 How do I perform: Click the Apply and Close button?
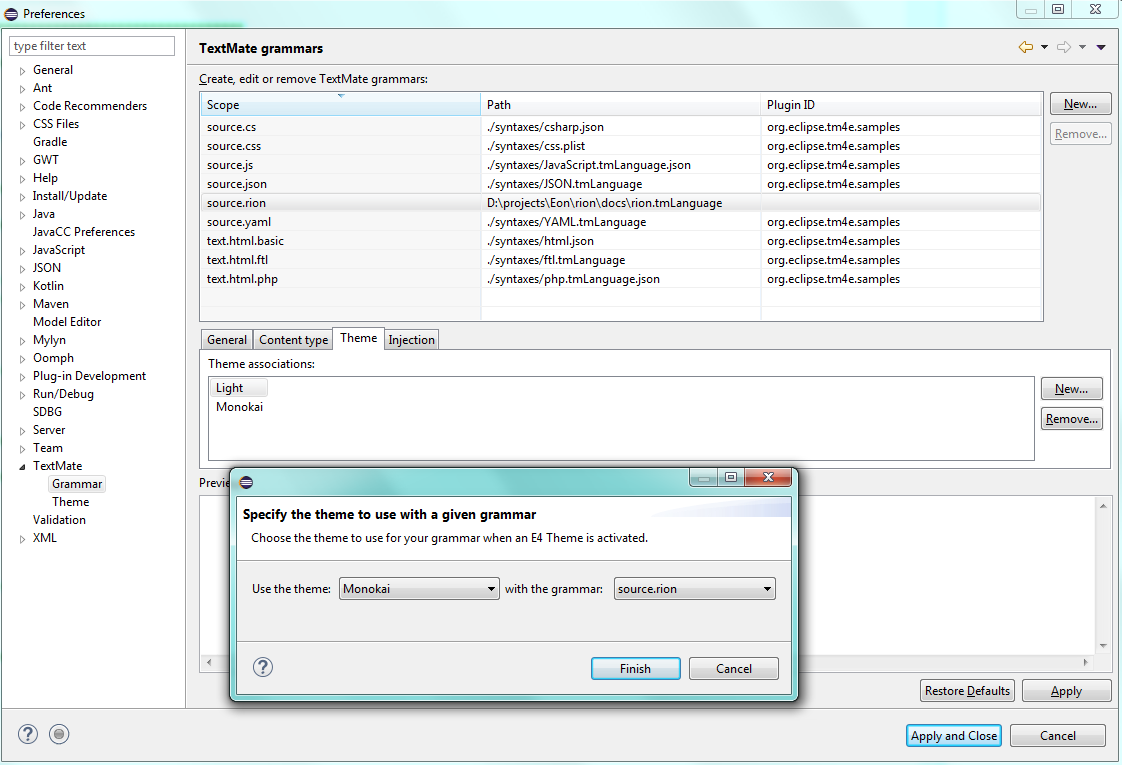[953, 735]
